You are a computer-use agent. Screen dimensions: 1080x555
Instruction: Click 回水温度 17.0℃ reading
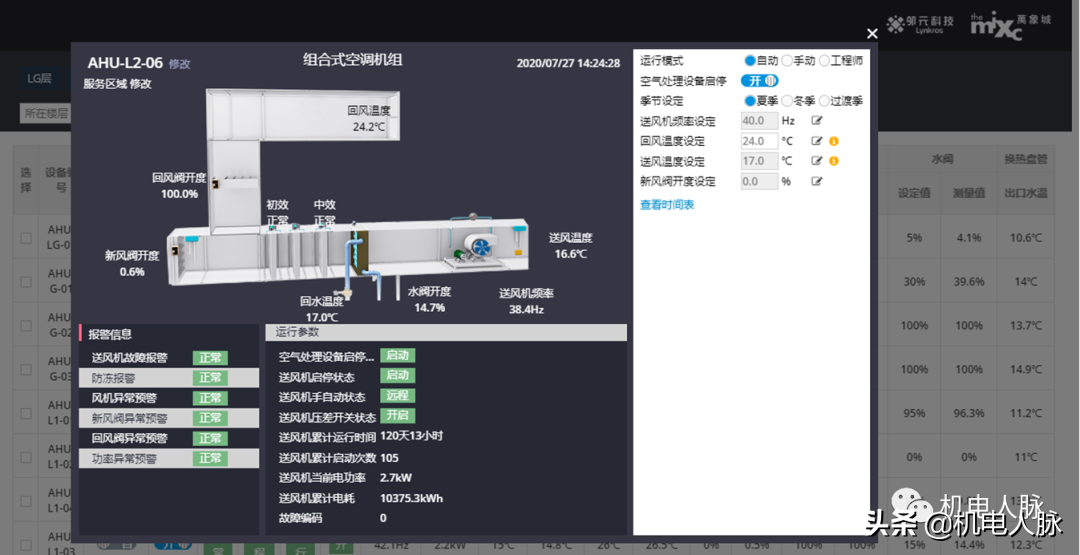pyautogui.click(x=322, y=309)
